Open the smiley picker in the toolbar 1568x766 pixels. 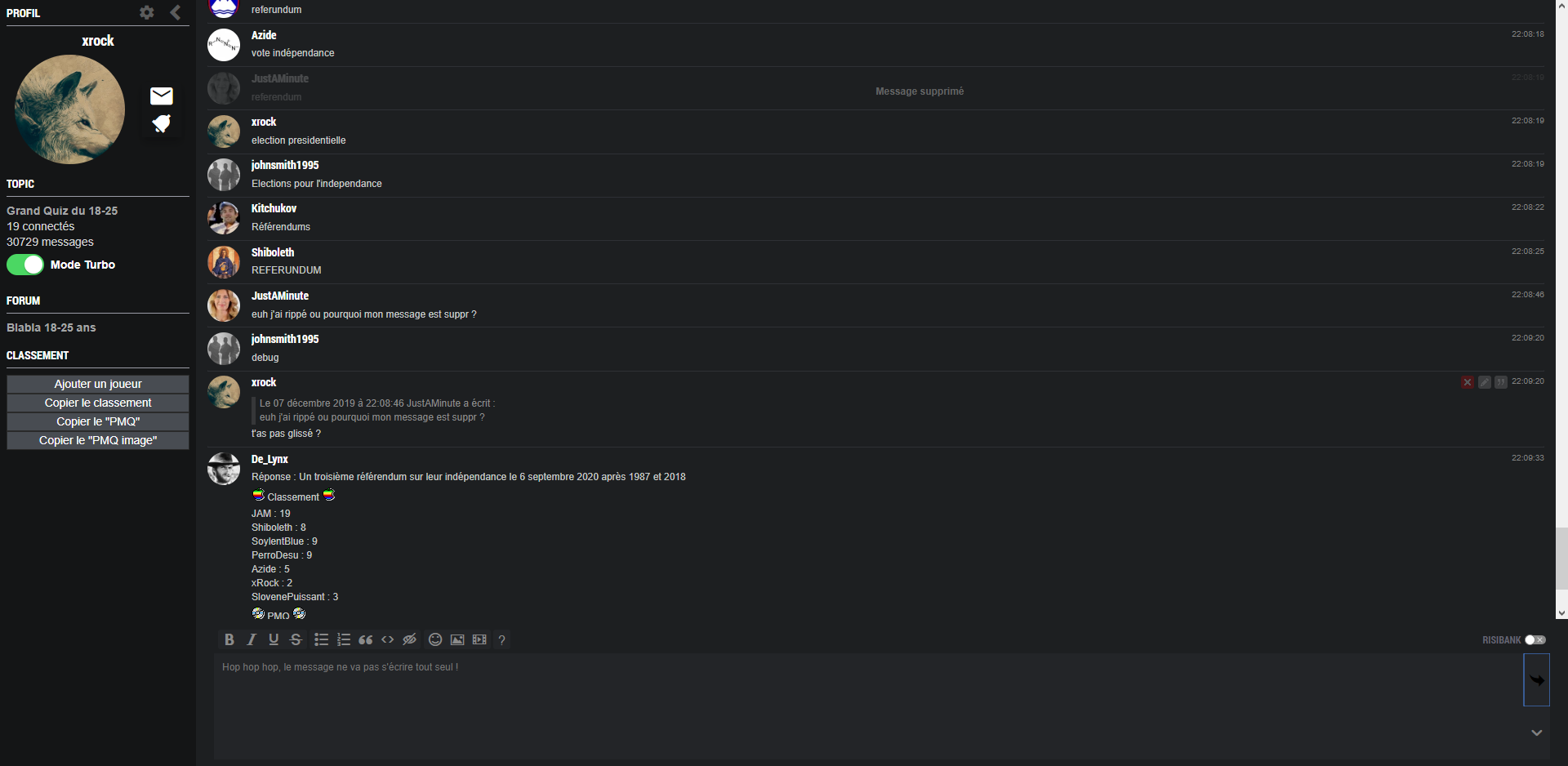pyautogui.click(x=435, y=639)
